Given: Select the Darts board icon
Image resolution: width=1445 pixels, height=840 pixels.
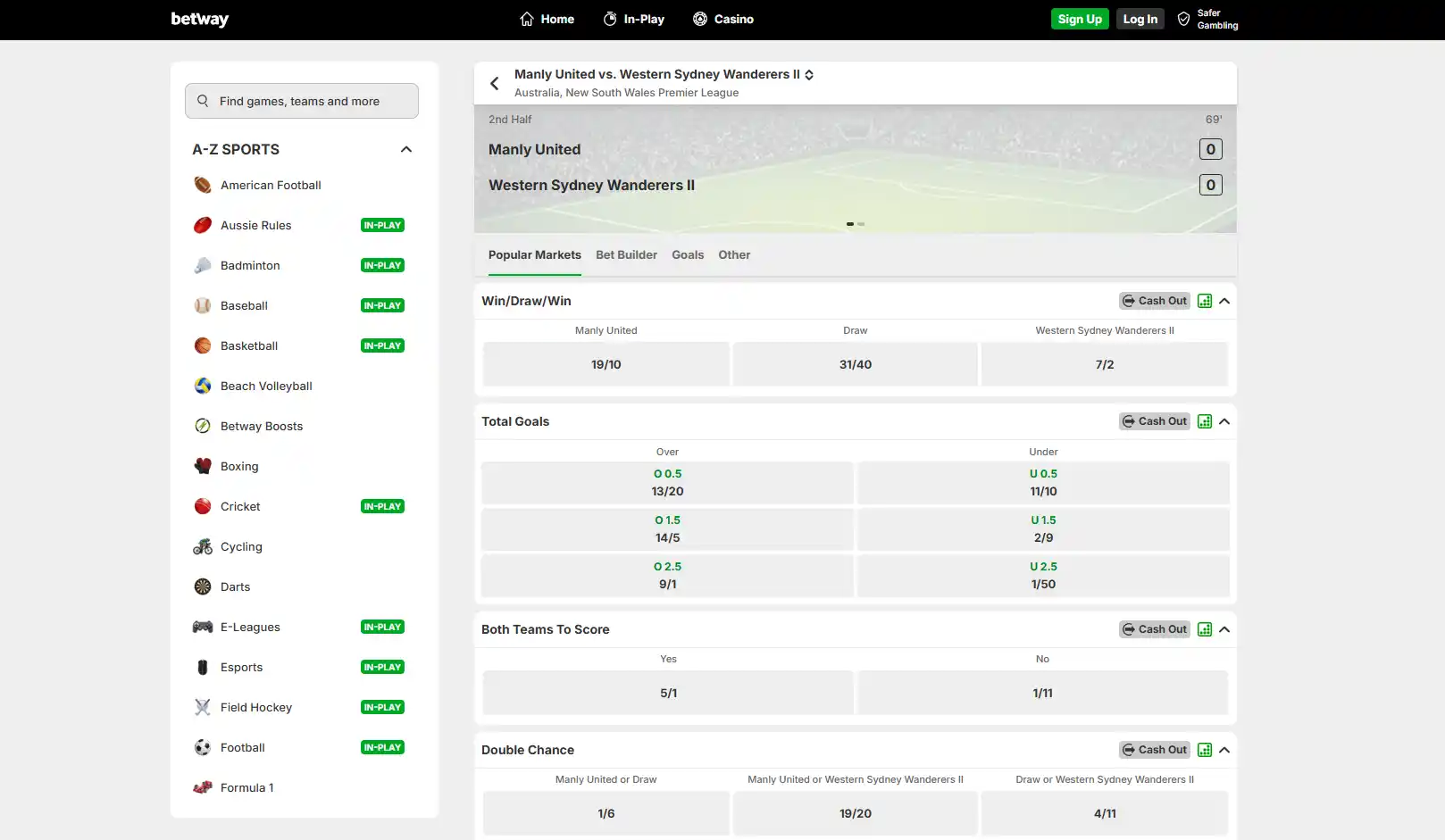Looking at the screenshot, I should coord(203,586).
